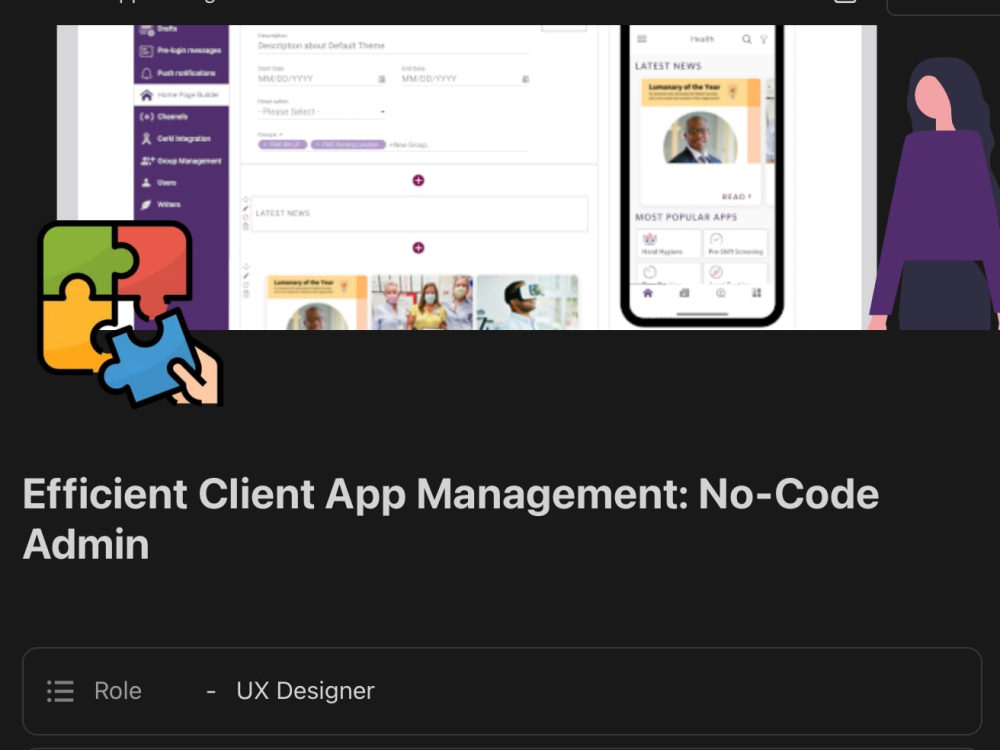This screenshot has height=750, width=1000.
Task: Click the Efficient Client App Management title
Action: click(x=450, y=519)
